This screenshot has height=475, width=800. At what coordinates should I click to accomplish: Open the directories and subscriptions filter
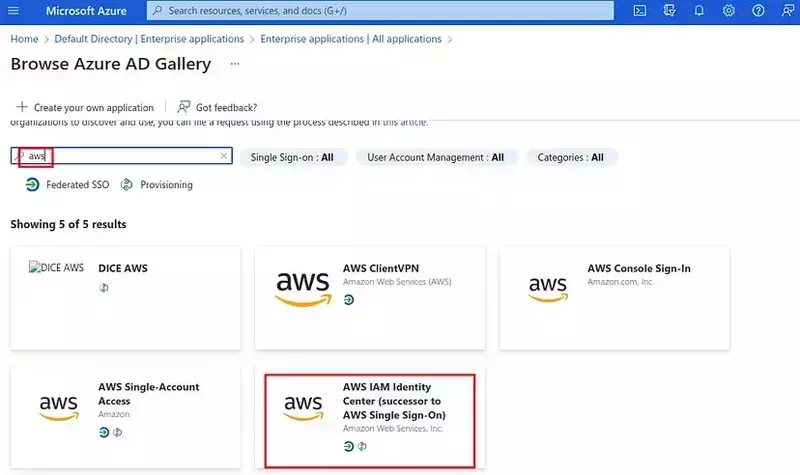pyautogui.click(x=670, y=11)
